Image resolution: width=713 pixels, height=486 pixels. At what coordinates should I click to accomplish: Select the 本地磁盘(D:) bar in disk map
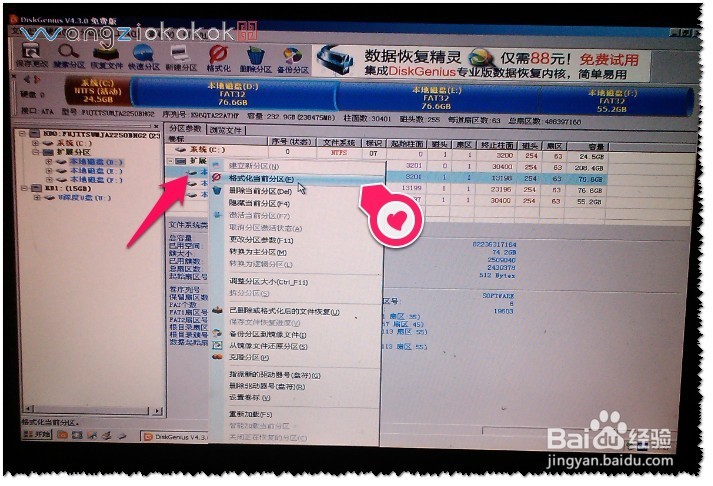[x=233, y=94]
